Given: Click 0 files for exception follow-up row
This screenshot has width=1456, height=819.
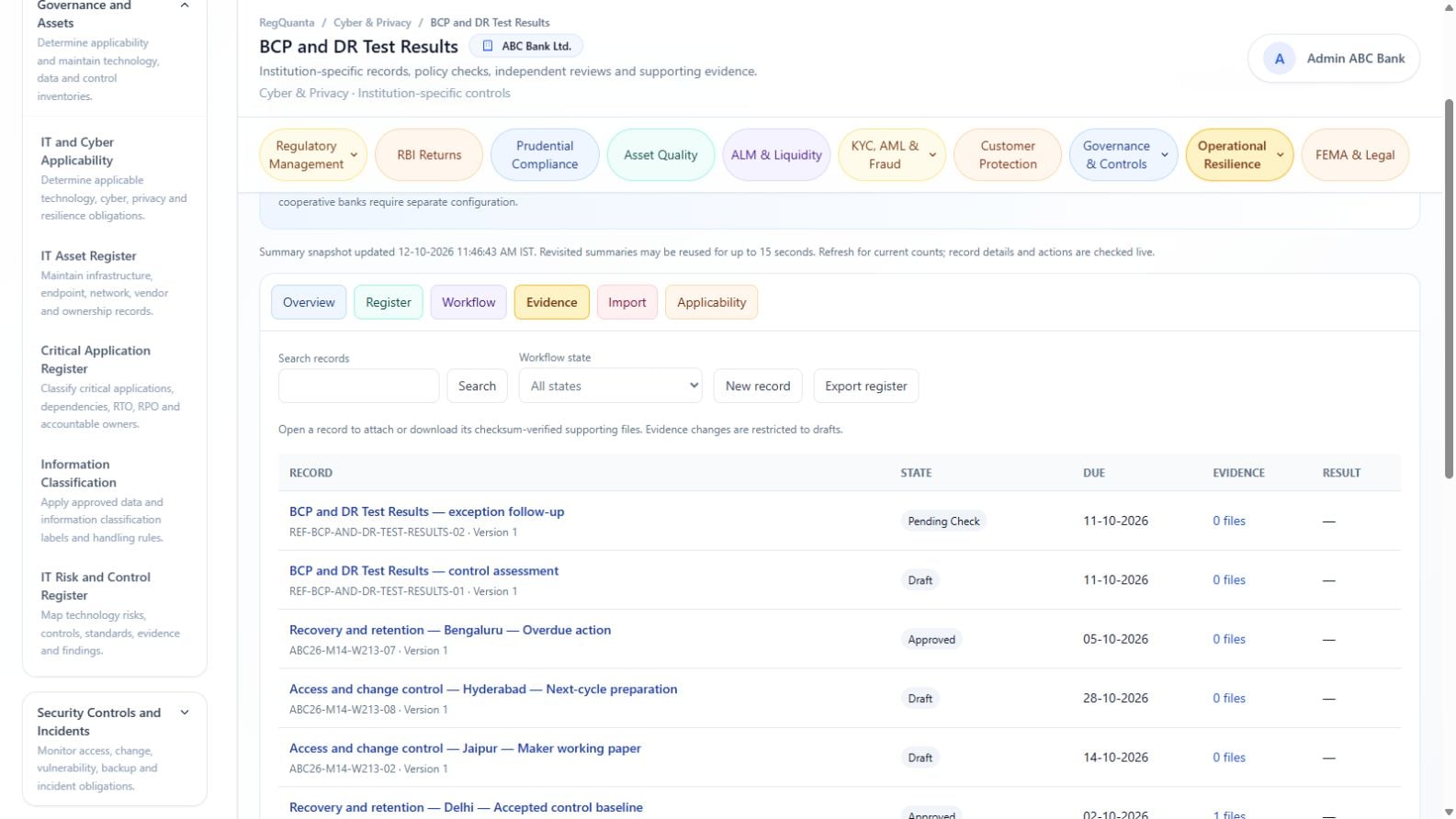Looking at the screenshot, I should [1229, 522].
